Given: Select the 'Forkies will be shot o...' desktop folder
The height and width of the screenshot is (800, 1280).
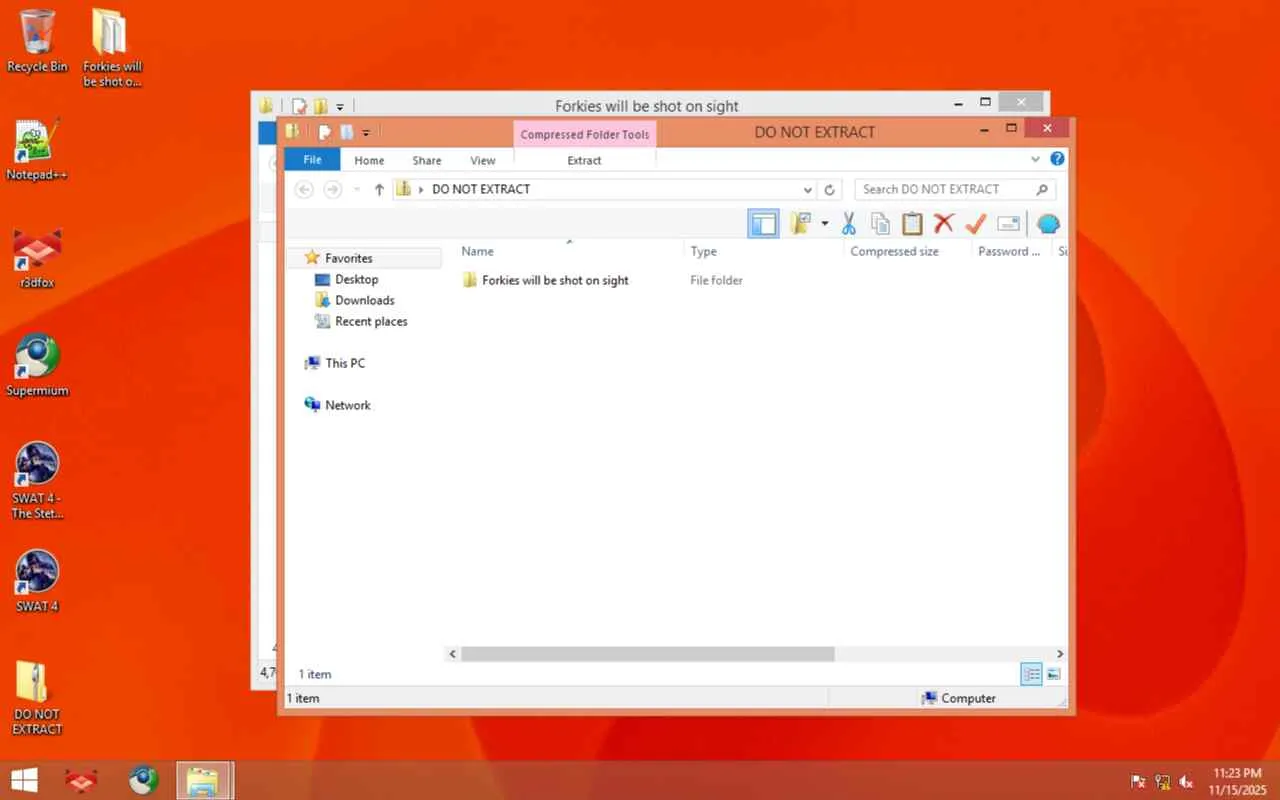Looking at the screenshot, I should tap(112, 48).
